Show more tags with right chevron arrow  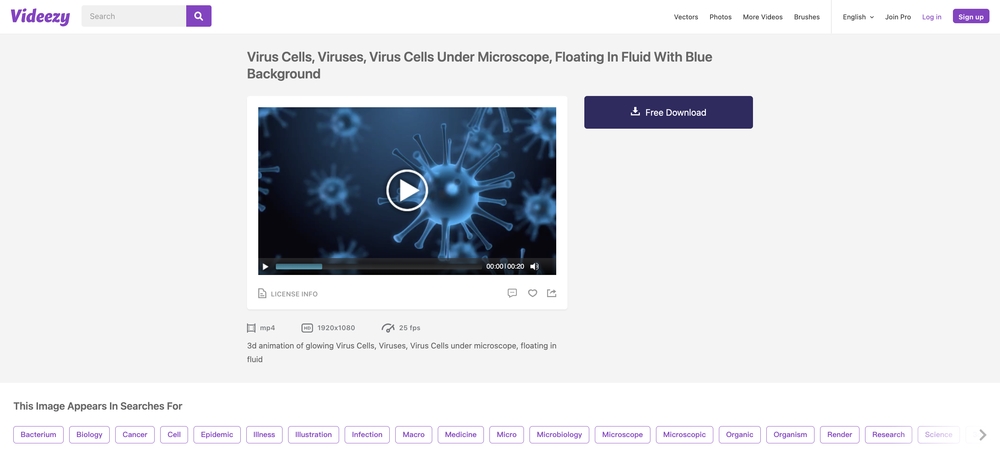(x=983, y=435)
